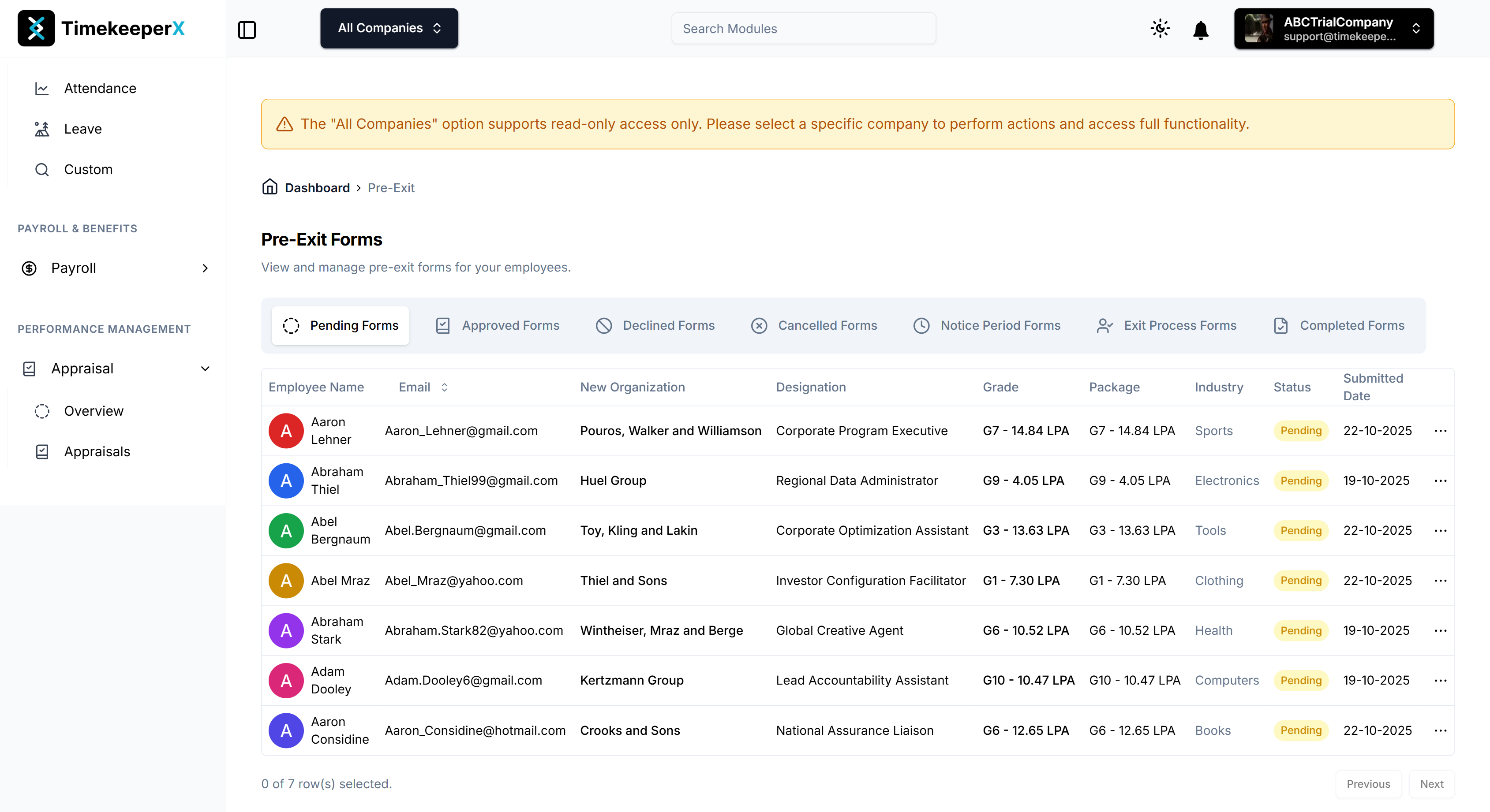The width and height of the screenshot is (1490, 812).
Task: Switch to the Approved Forms tab
Action: click(498, 325)
